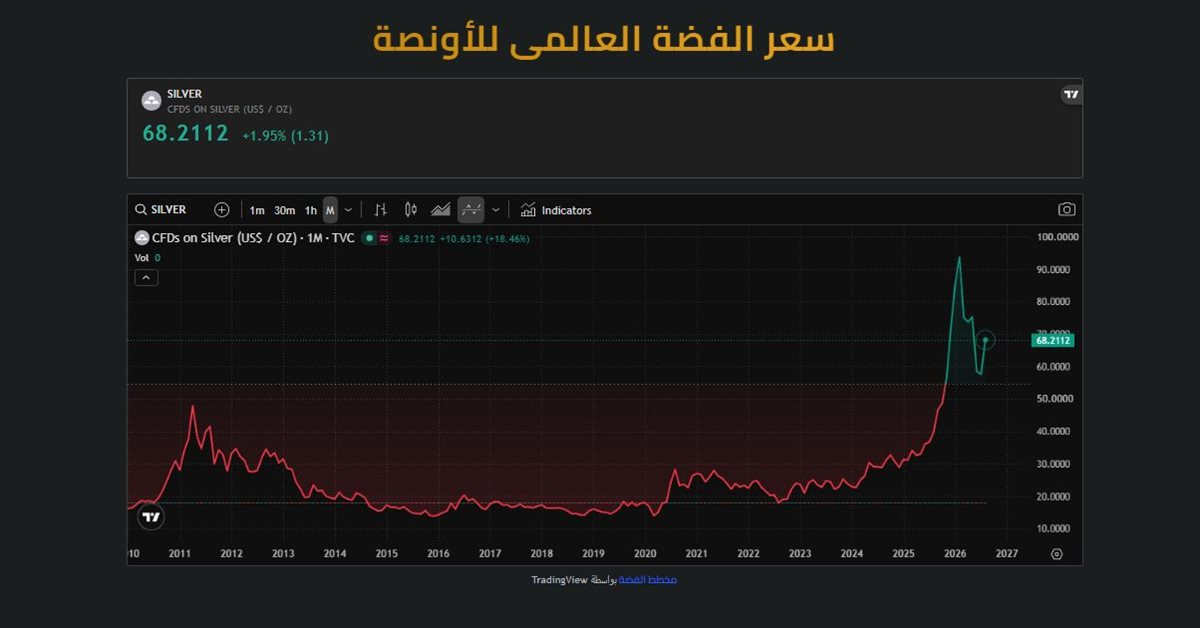Click the TradingView logo in the header card
Screen dimensions: 1200x628
point(1071,95)
